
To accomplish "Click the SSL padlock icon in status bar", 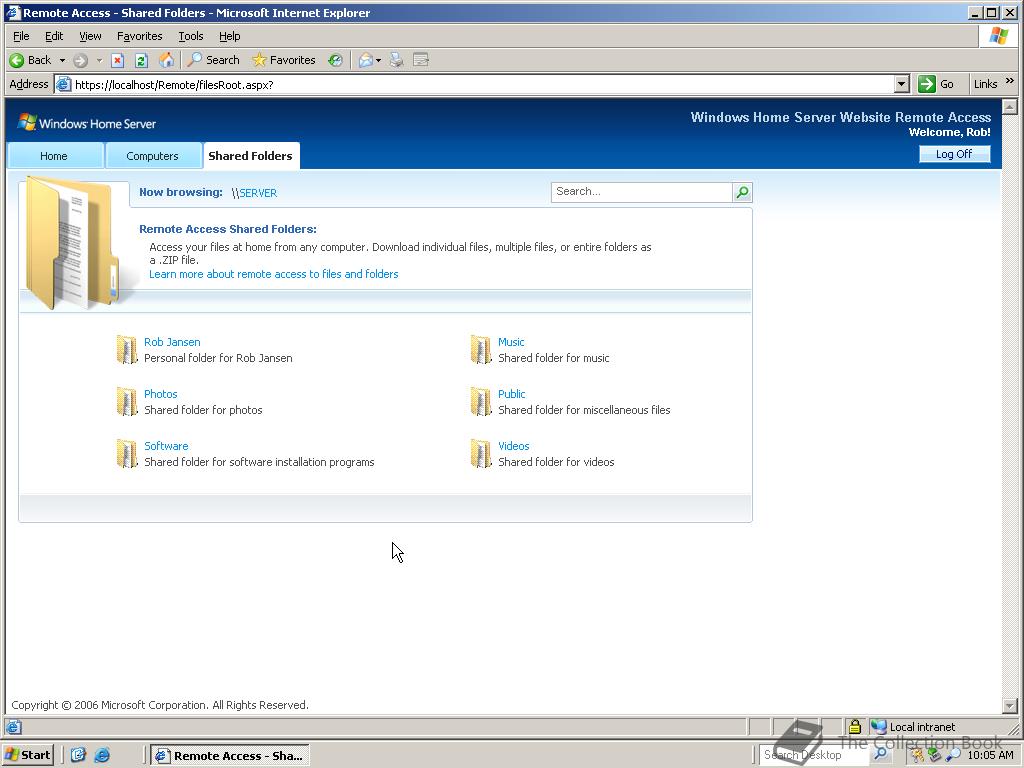I will [x=854, y=726].
